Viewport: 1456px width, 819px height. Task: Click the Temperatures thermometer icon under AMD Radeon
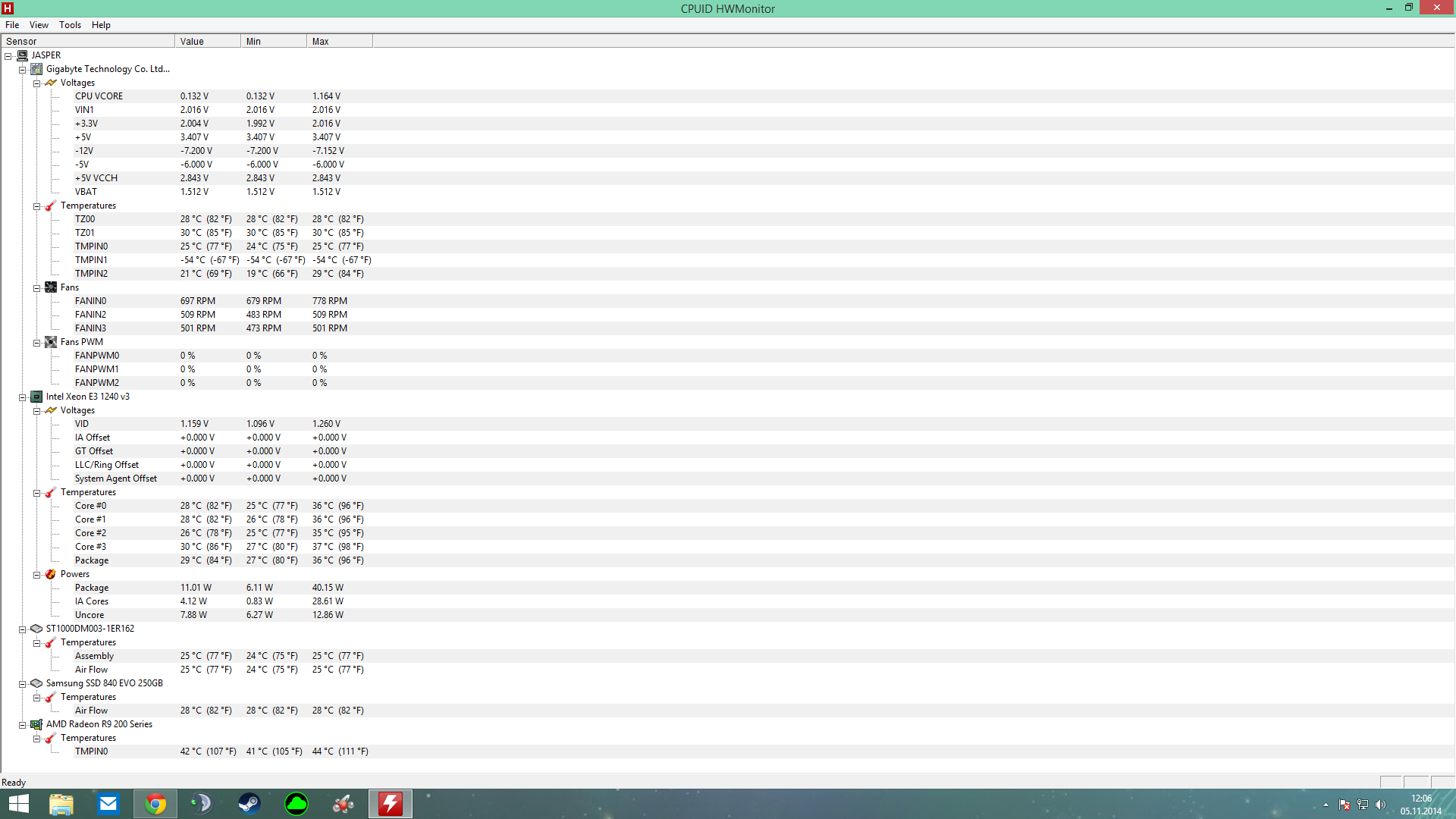pyautogui.click(x=51, y=738)
